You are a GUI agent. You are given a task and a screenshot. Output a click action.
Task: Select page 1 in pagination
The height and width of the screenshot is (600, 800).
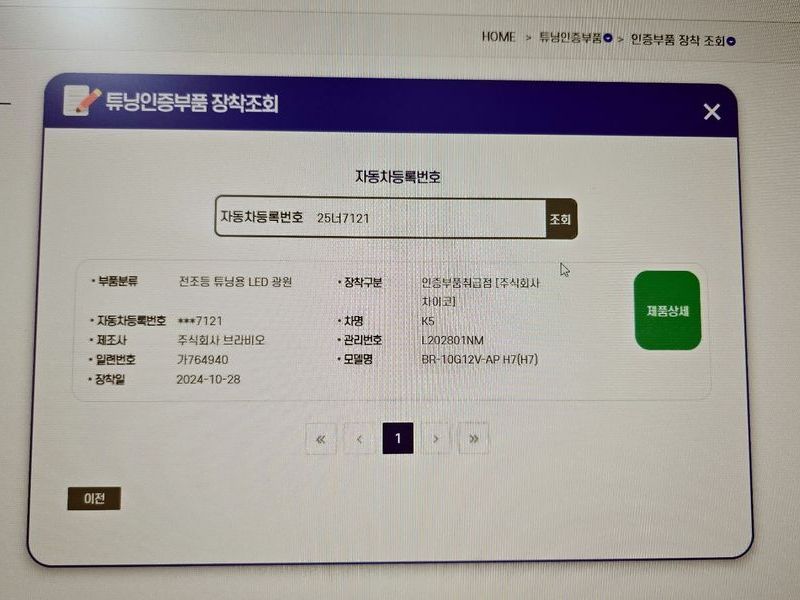point(397,438)
